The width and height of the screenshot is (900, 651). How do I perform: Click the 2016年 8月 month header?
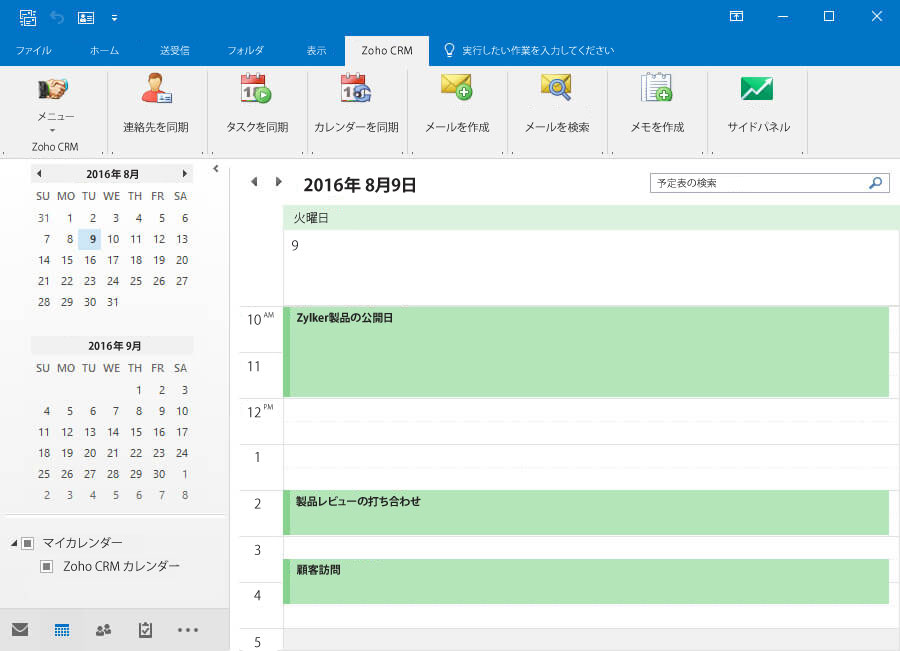(112, 174)
